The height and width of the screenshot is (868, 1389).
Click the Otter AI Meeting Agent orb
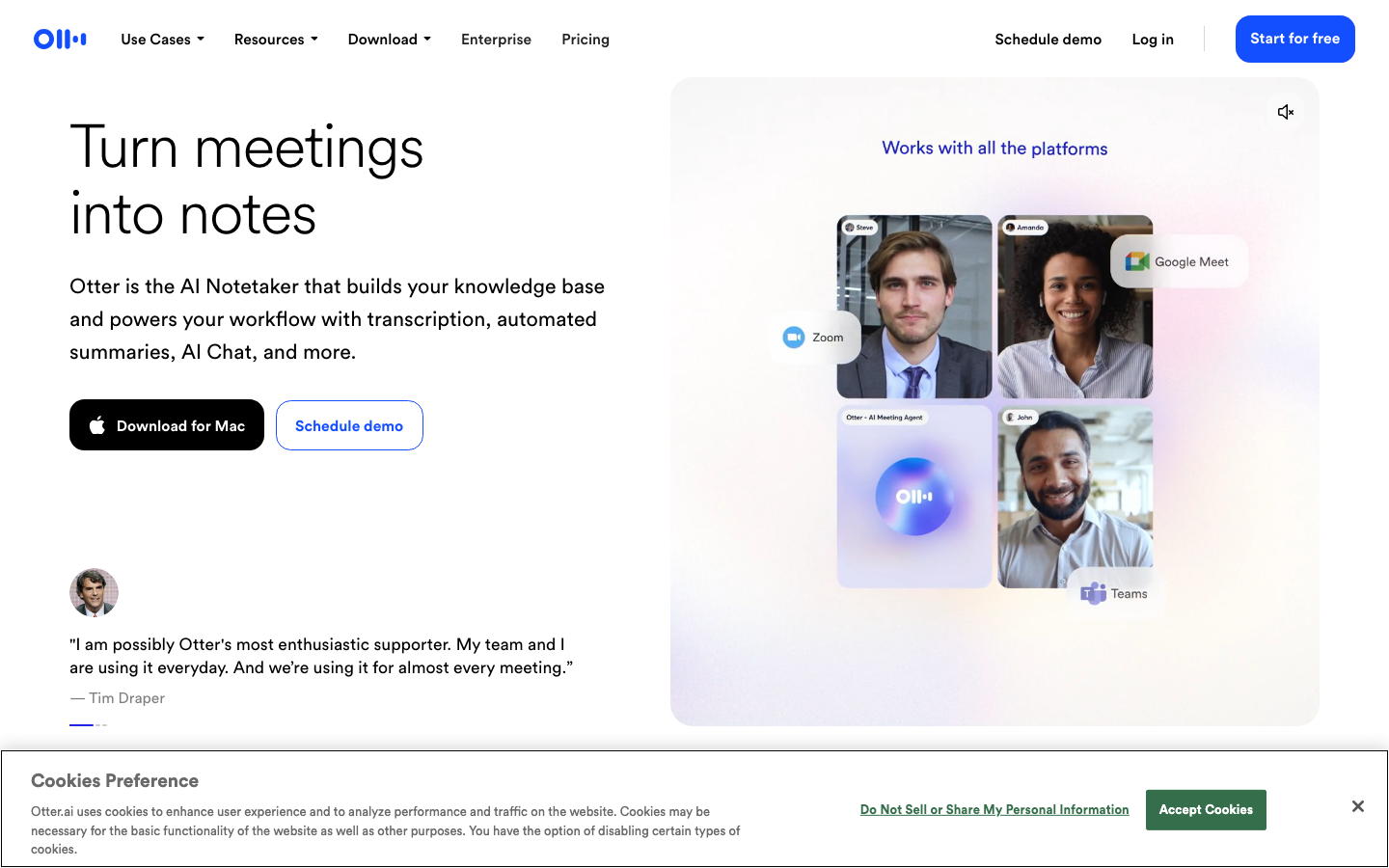[x=913, y=496]
